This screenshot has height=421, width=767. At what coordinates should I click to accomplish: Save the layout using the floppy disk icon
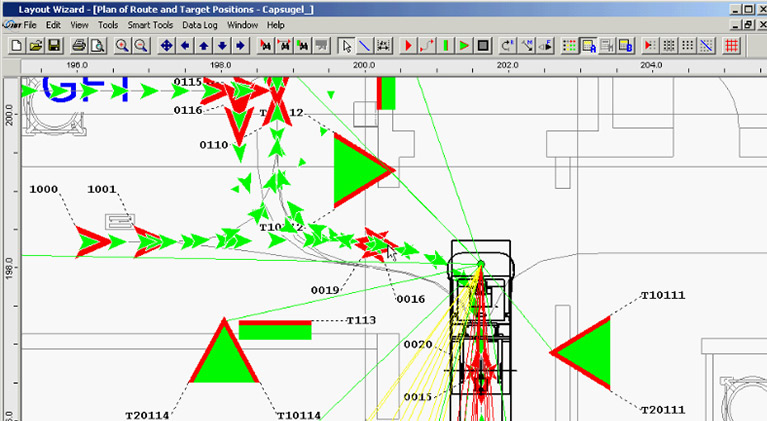click(53, 45)
